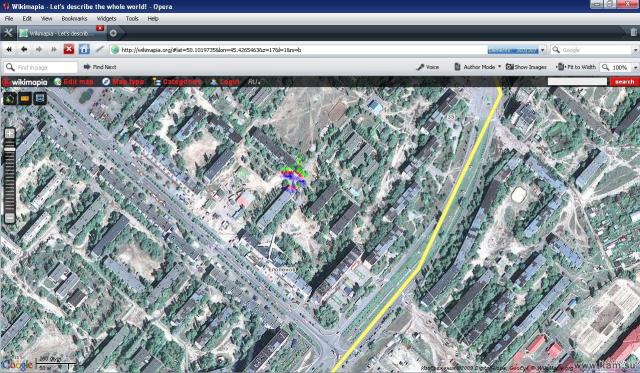The image size is (640, 373).
Task: Open the closed tabs trash icon
Action: pyautogui.click(x=633, y=33)
